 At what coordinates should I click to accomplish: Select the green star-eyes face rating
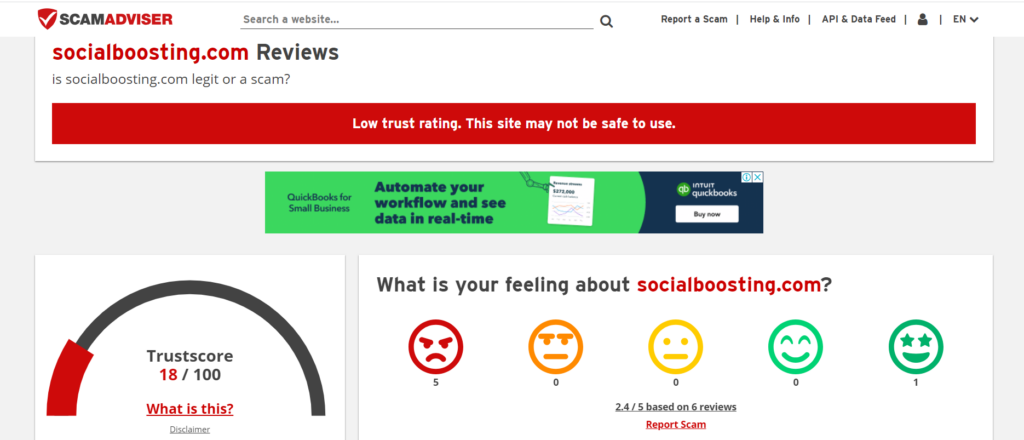pos(916,347)
